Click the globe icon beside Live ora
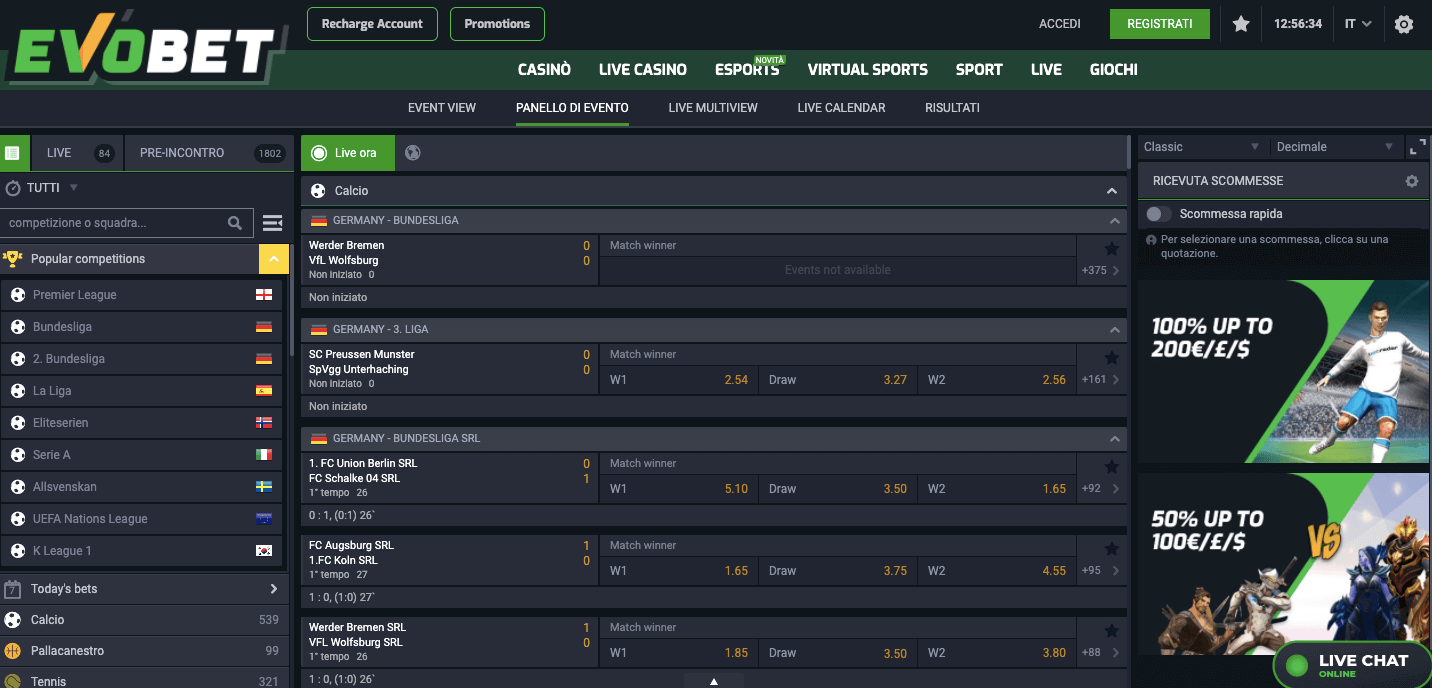This screenshot has height=688, width=1432. click(411, 152)
